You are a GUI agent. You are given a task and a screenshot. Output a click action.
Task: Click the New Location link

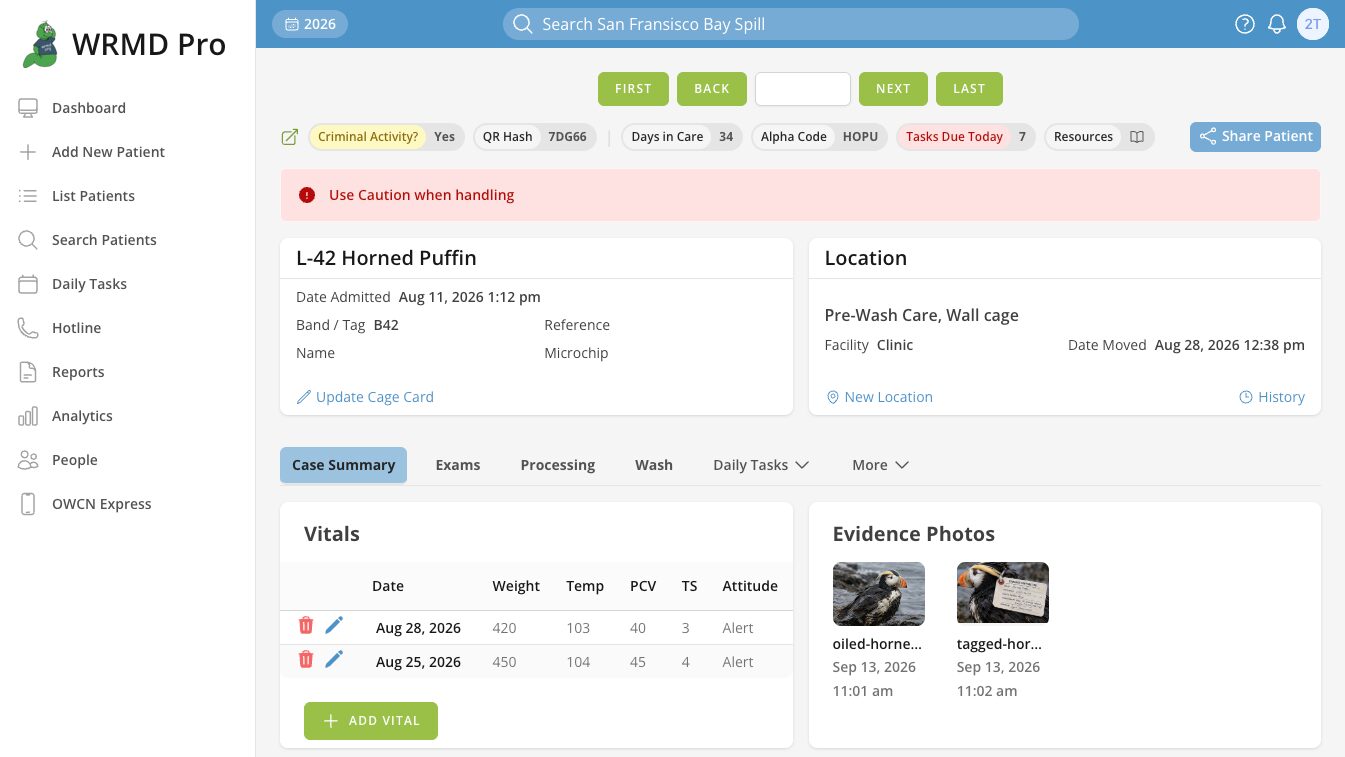tap(879, 397)
